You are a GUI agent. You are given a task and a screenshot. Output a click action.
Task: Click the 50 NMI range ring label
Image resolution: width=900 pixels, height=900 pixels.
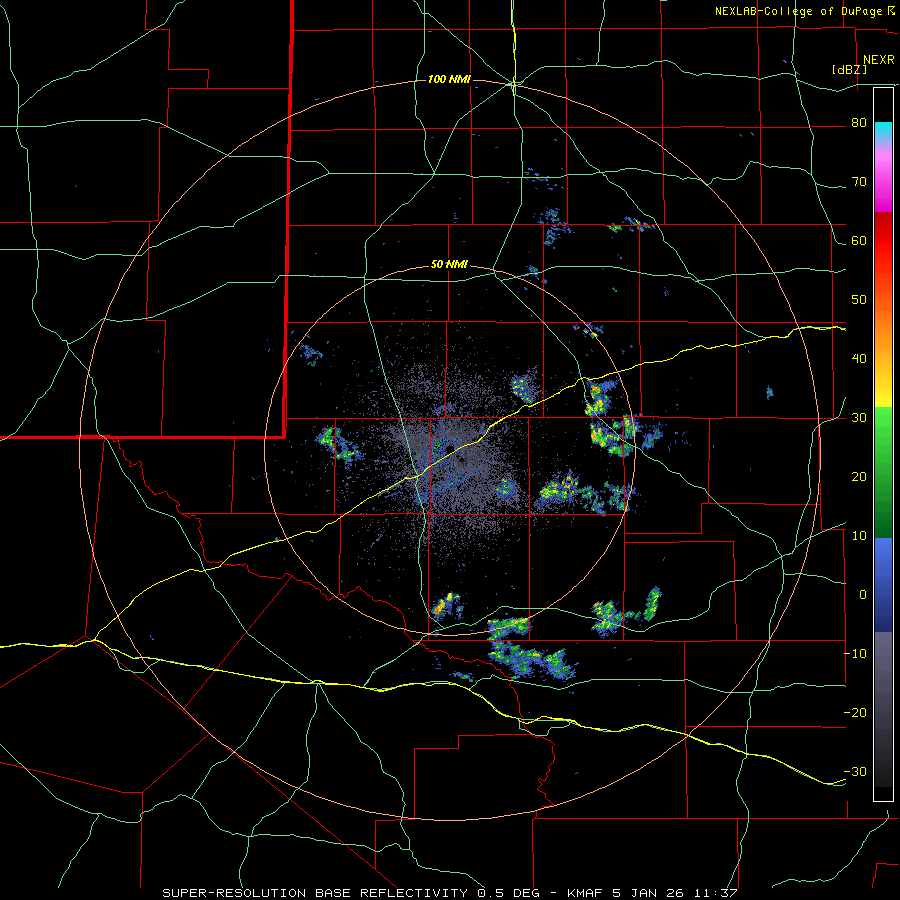(x=449, y=265)
